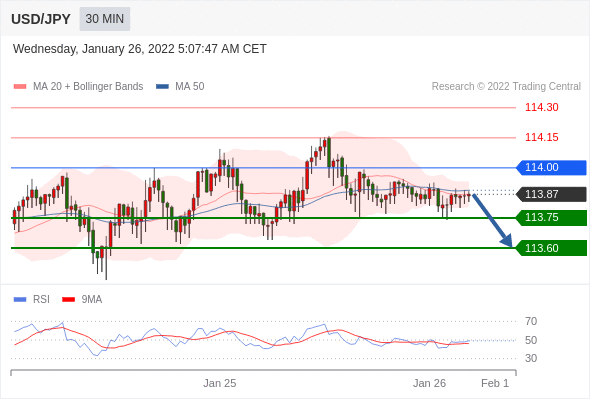Click the RSI 50 level label

[x=531, y=340]
